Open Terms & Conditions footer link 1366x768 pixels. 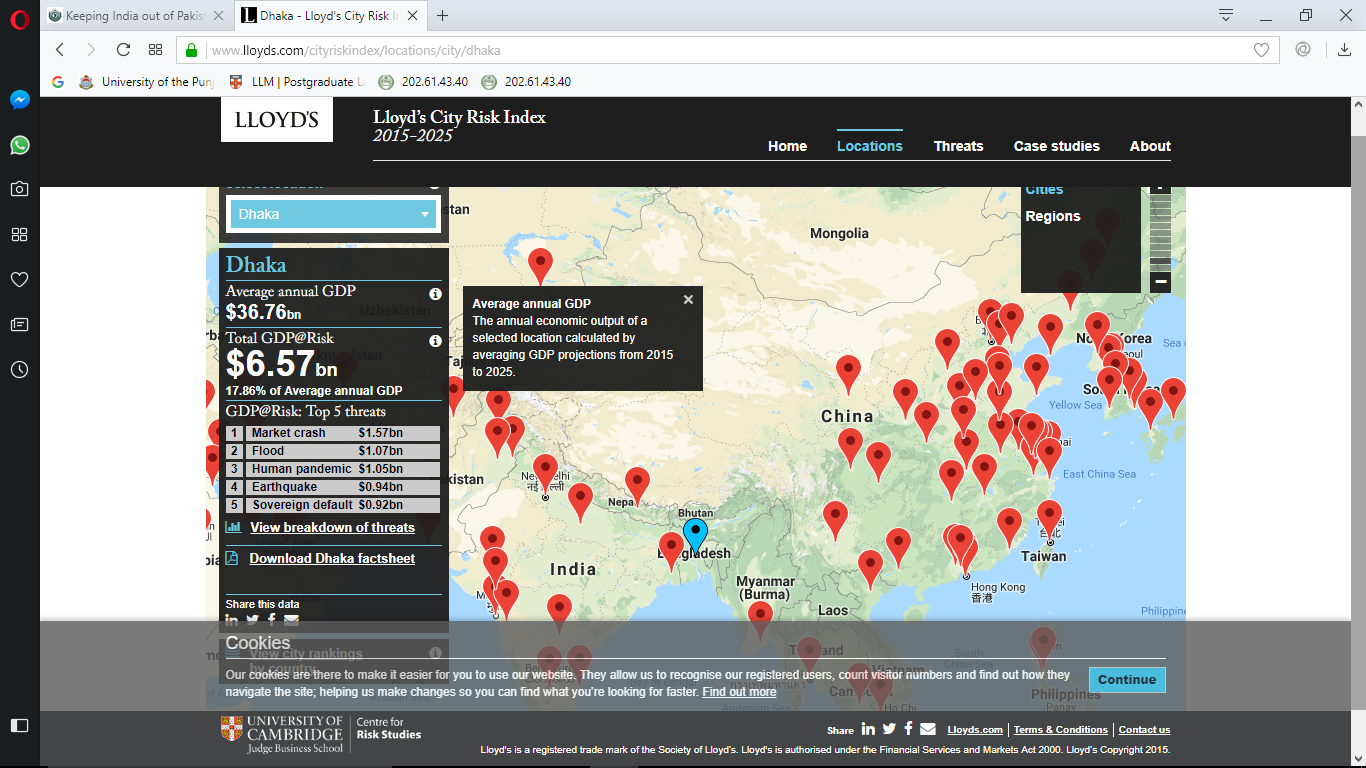[1061, 730]
